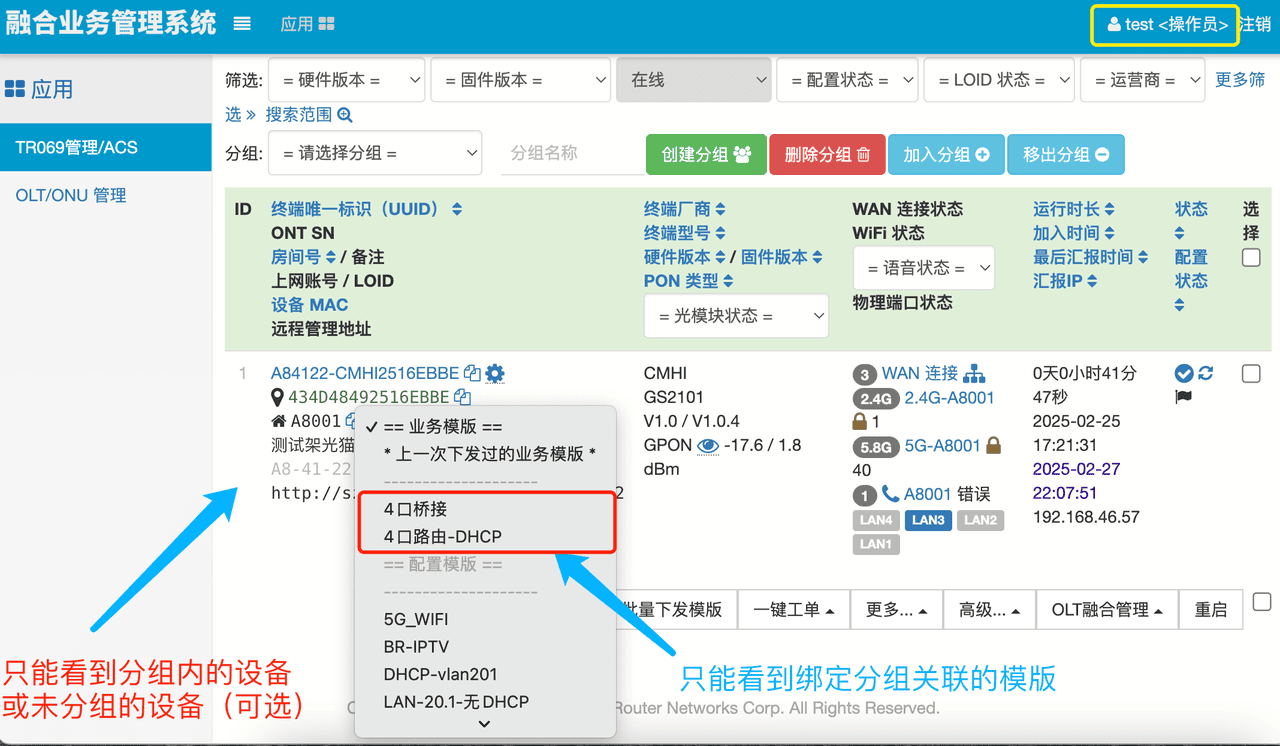Copy the device UUID with copy icon
The height and width of the screenshot is (746, 1280).
[472, 374]
